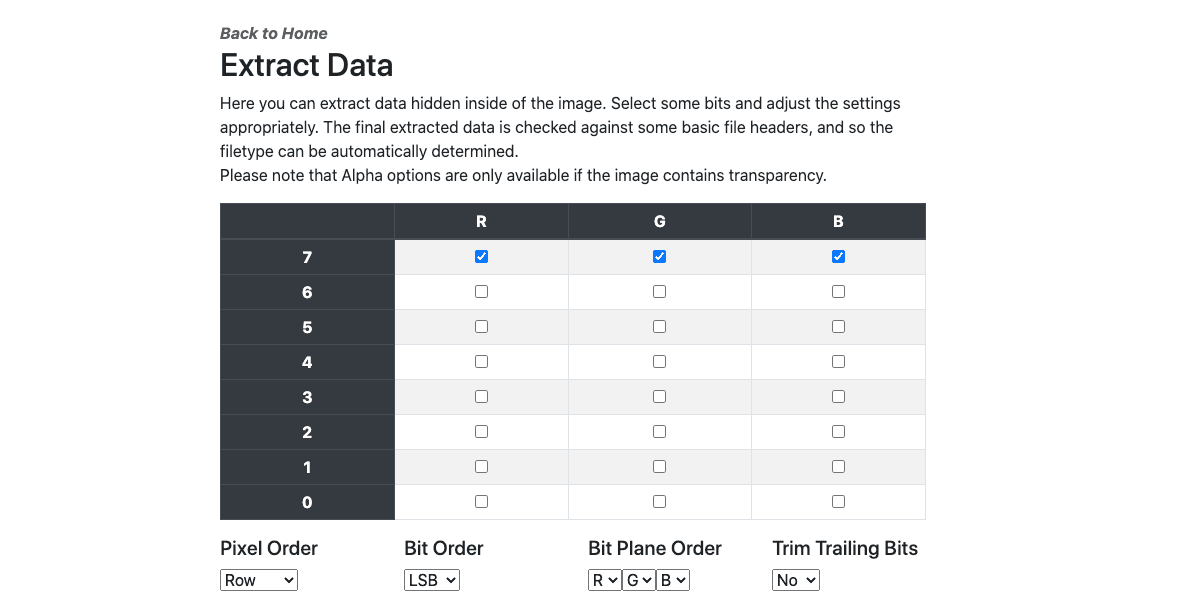Tick the R bit 3 checkbox
The image size is (1200, 612).
(481, 397)
